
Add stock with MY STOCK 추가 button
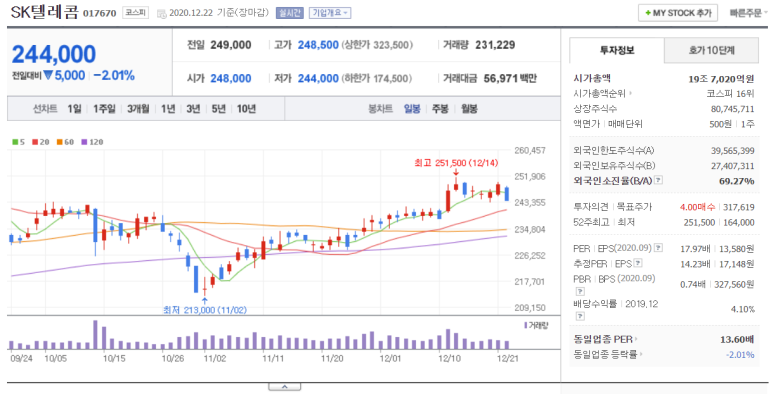click(x=678, y=13)
